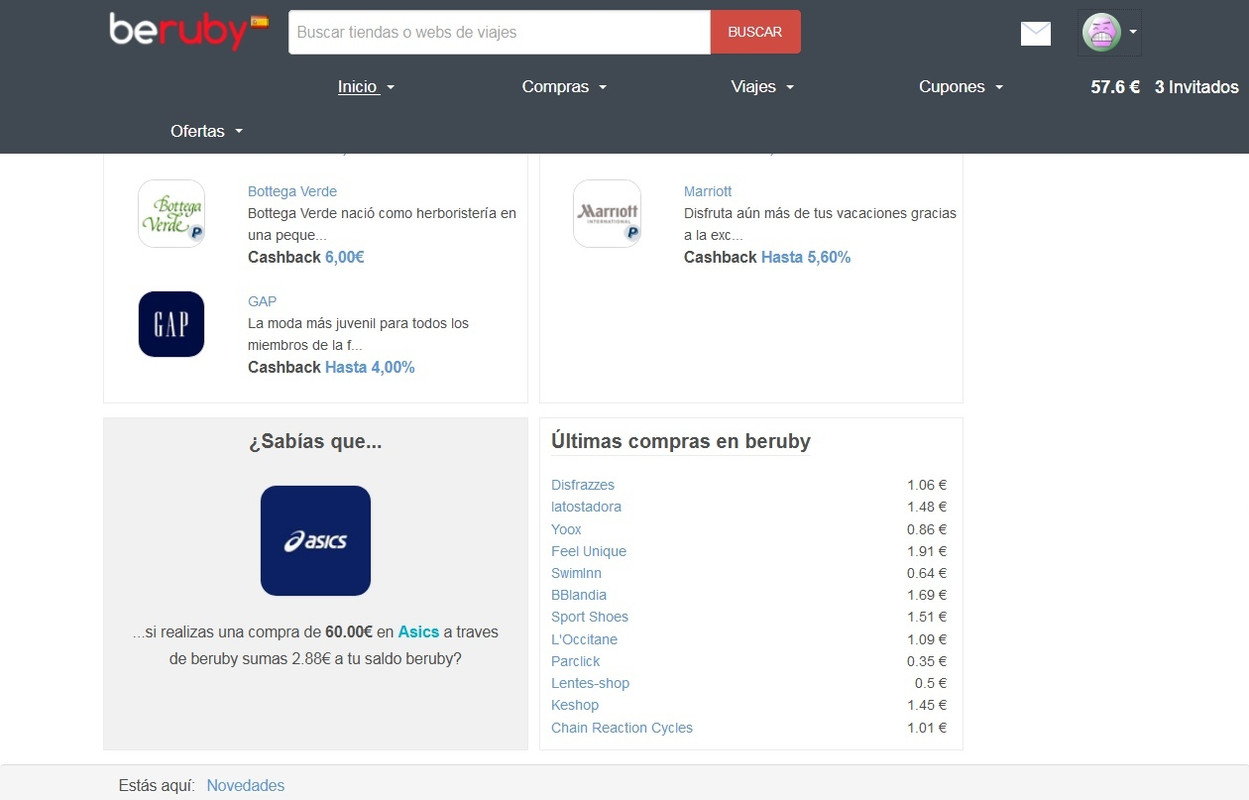
Task: Expand the Viajes menu arrow
Action: coord(790,88)
